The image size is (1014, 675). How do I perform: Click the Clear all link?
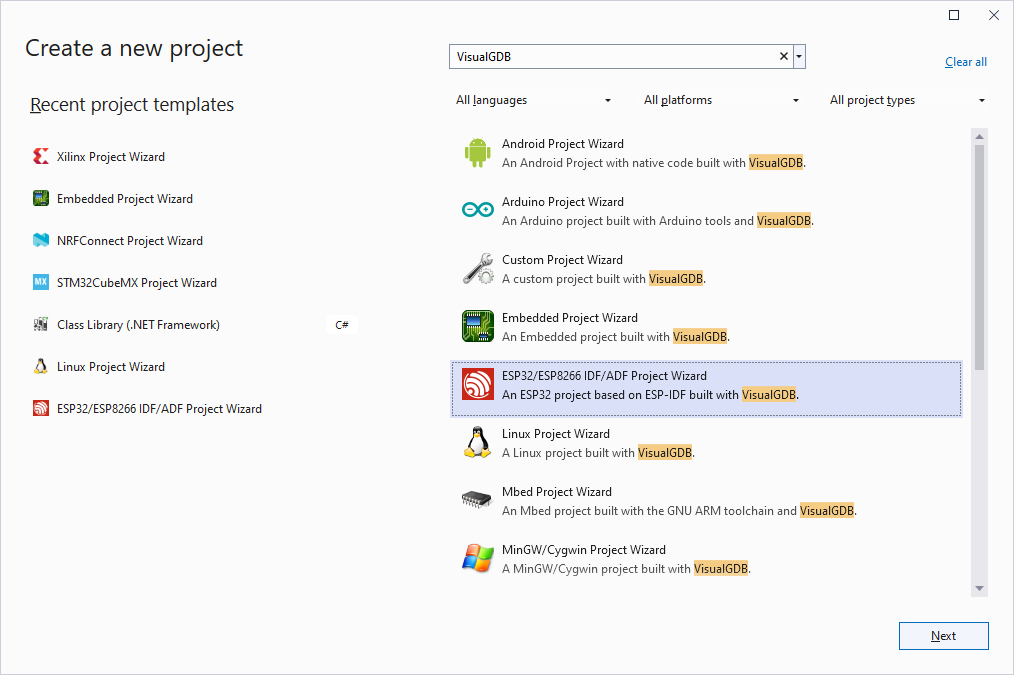[965, 62]
